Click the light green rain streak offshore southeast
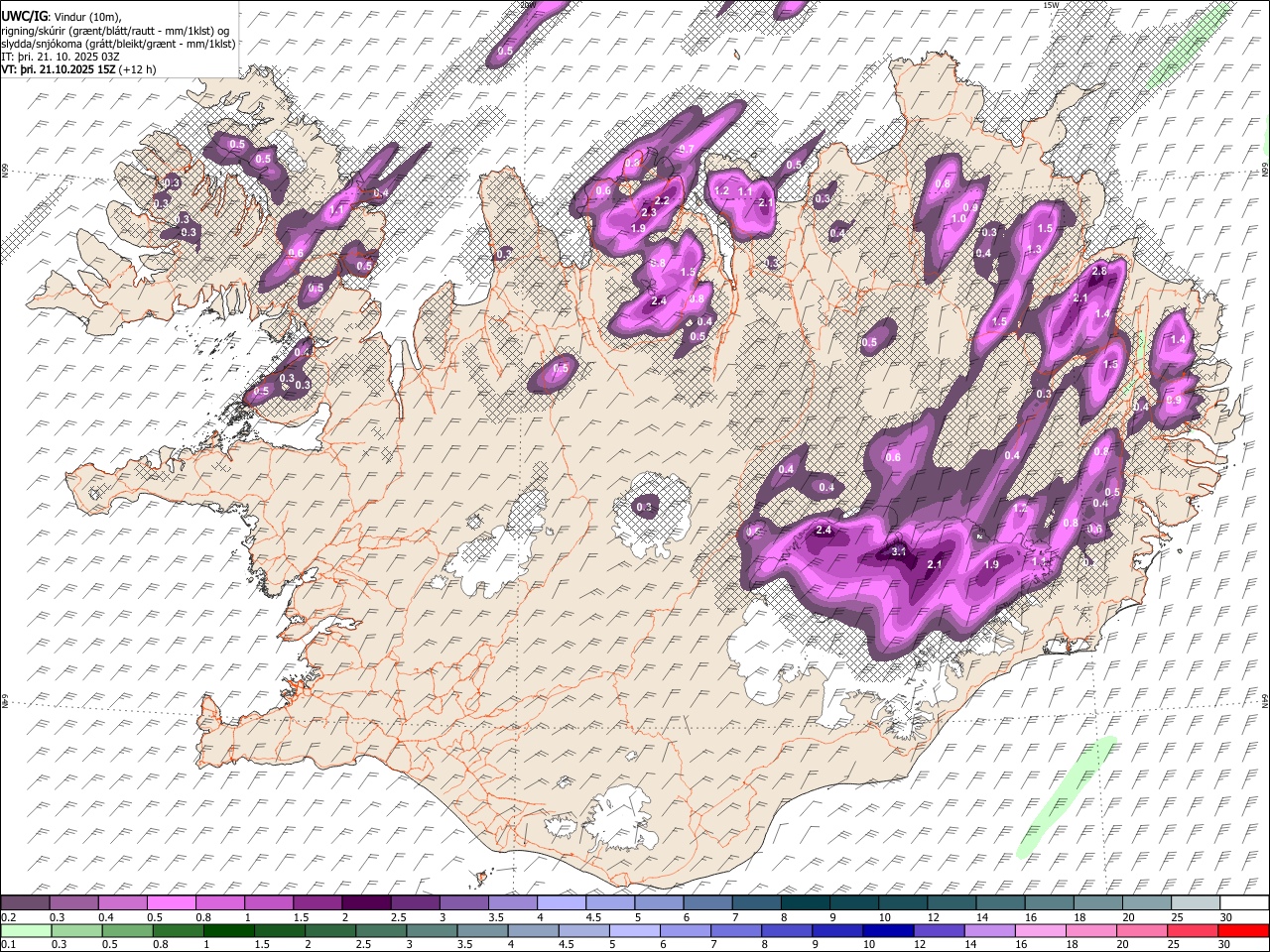 (1067, 797)
